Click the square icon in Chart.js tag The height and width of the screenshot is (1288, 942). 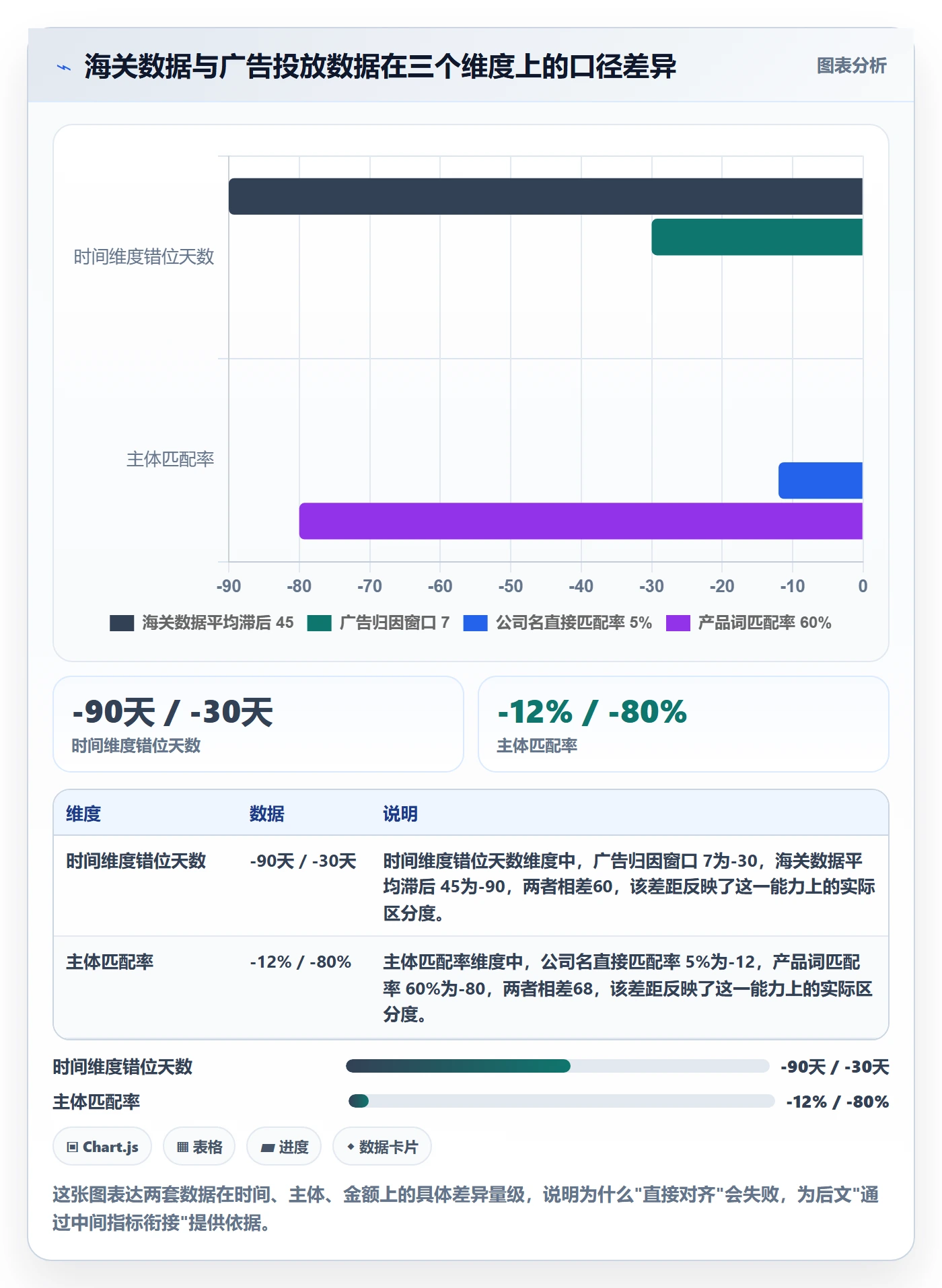tap(73, 1147)
